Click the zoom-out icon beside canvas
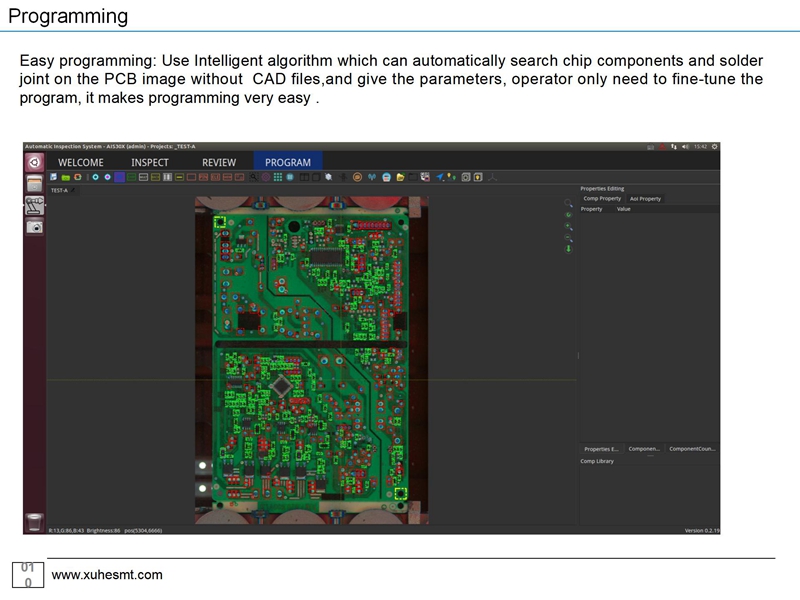 568,238
